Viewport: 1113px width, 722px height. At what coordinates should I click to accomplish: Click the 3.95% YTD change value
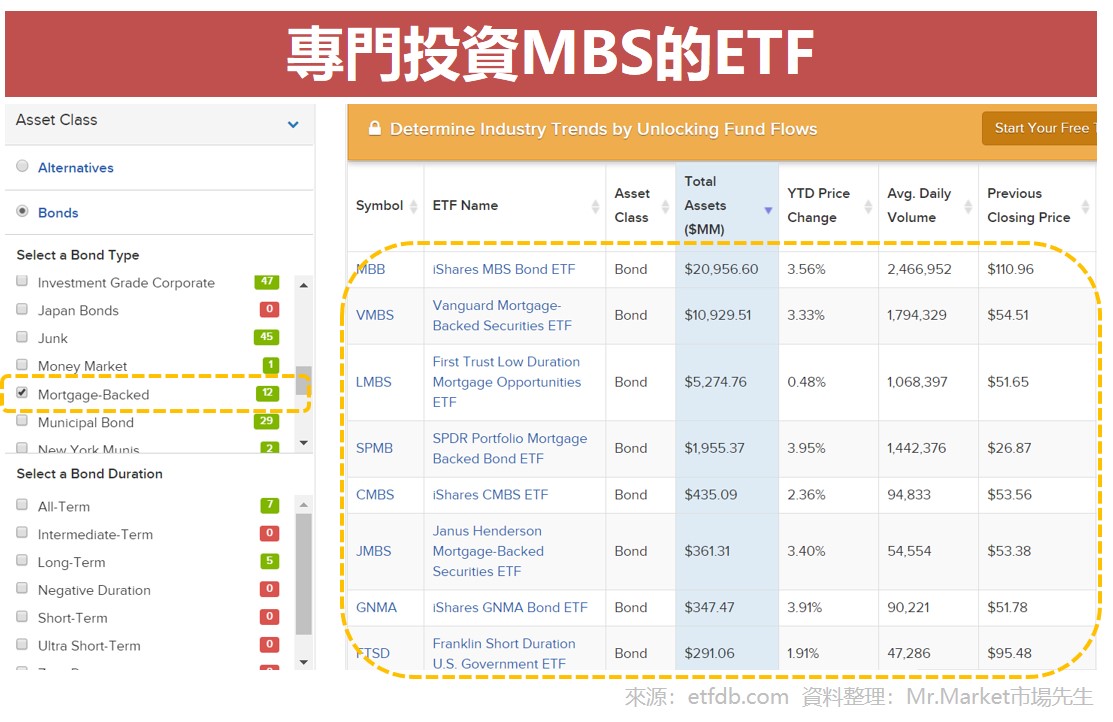coord(807,449)
